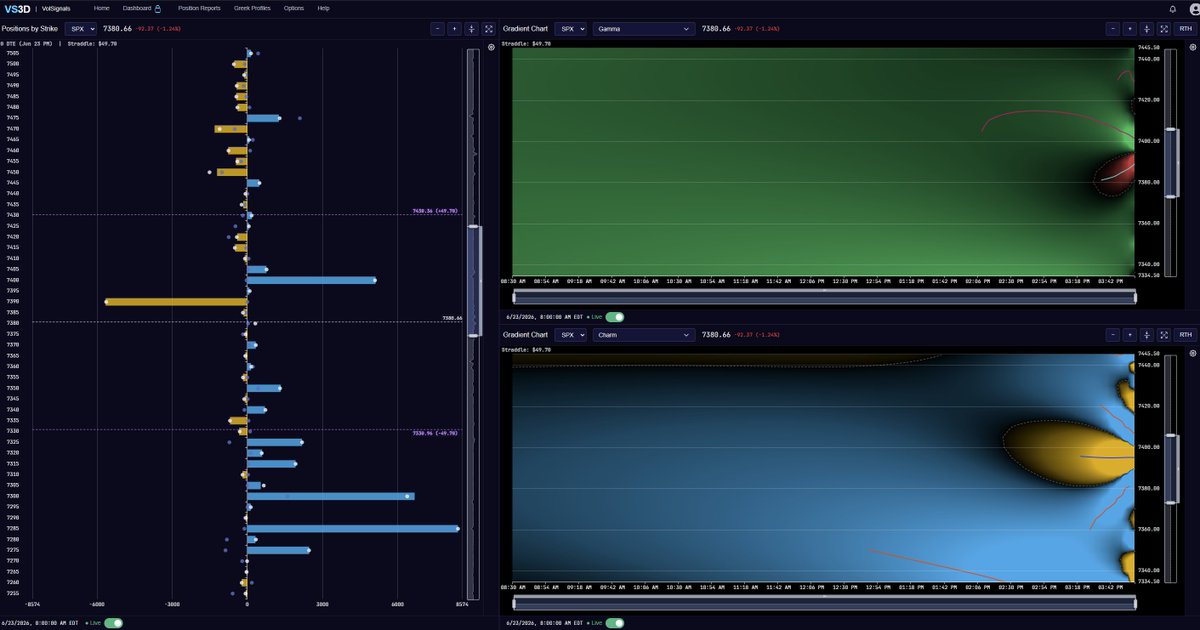Expand Positions by Strike panel to fullscreen
Screen dimensions: 1200x630
click(488, 29)
